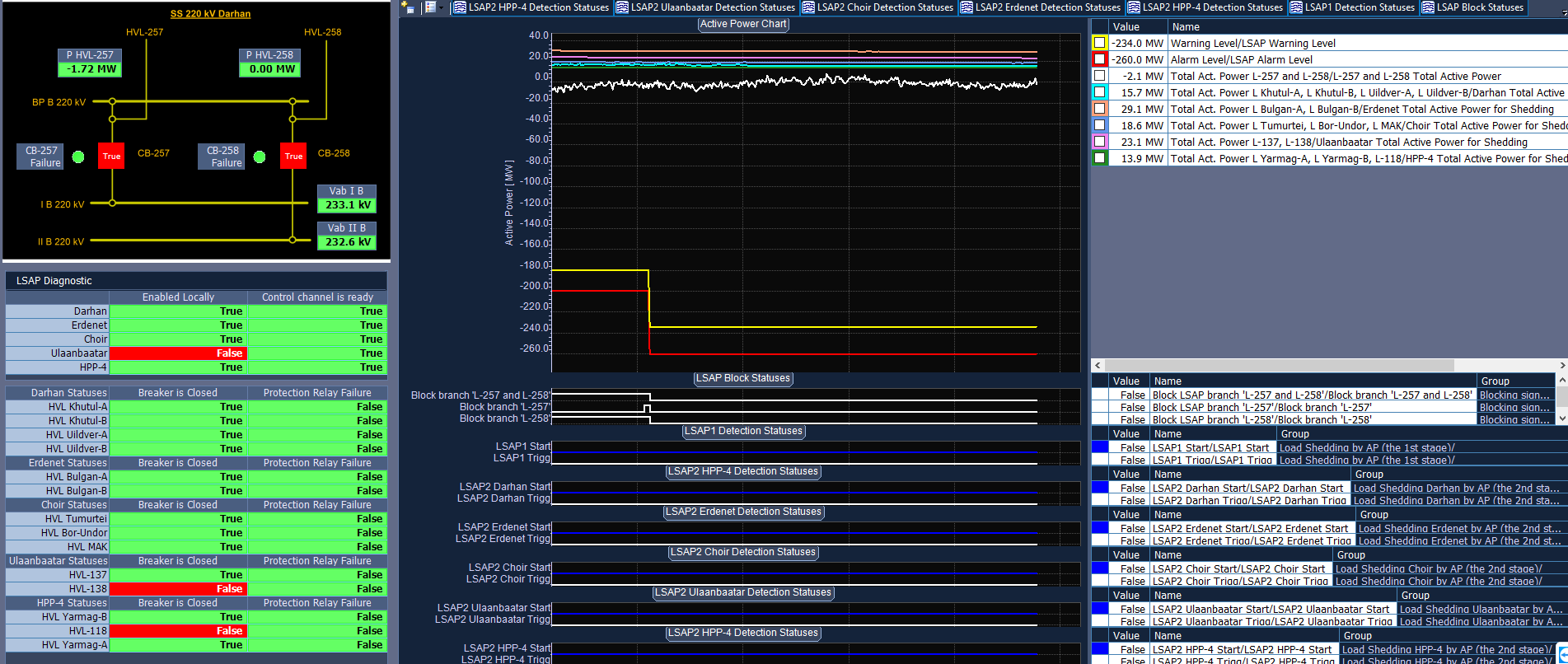The height and width of the screenshot is (664, 1568).
Task: Click the SS 220 kV Darhan title link
Action: 210,14
